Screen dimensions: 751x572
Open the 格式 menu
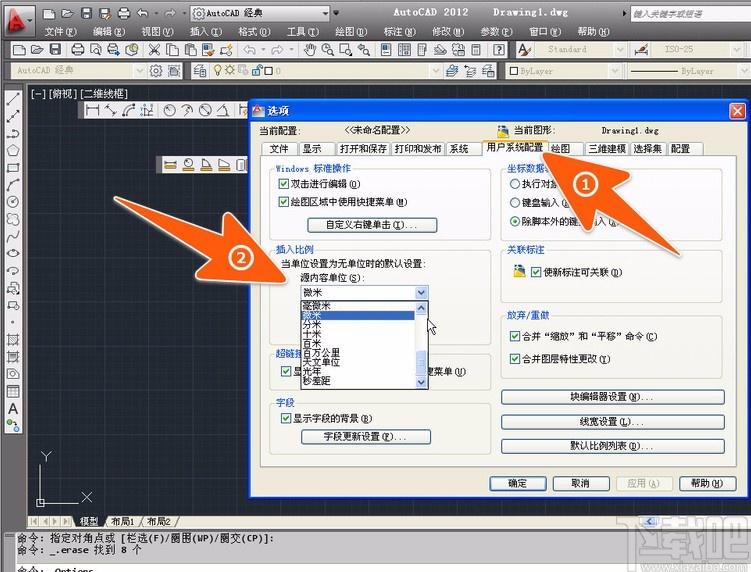248,32
